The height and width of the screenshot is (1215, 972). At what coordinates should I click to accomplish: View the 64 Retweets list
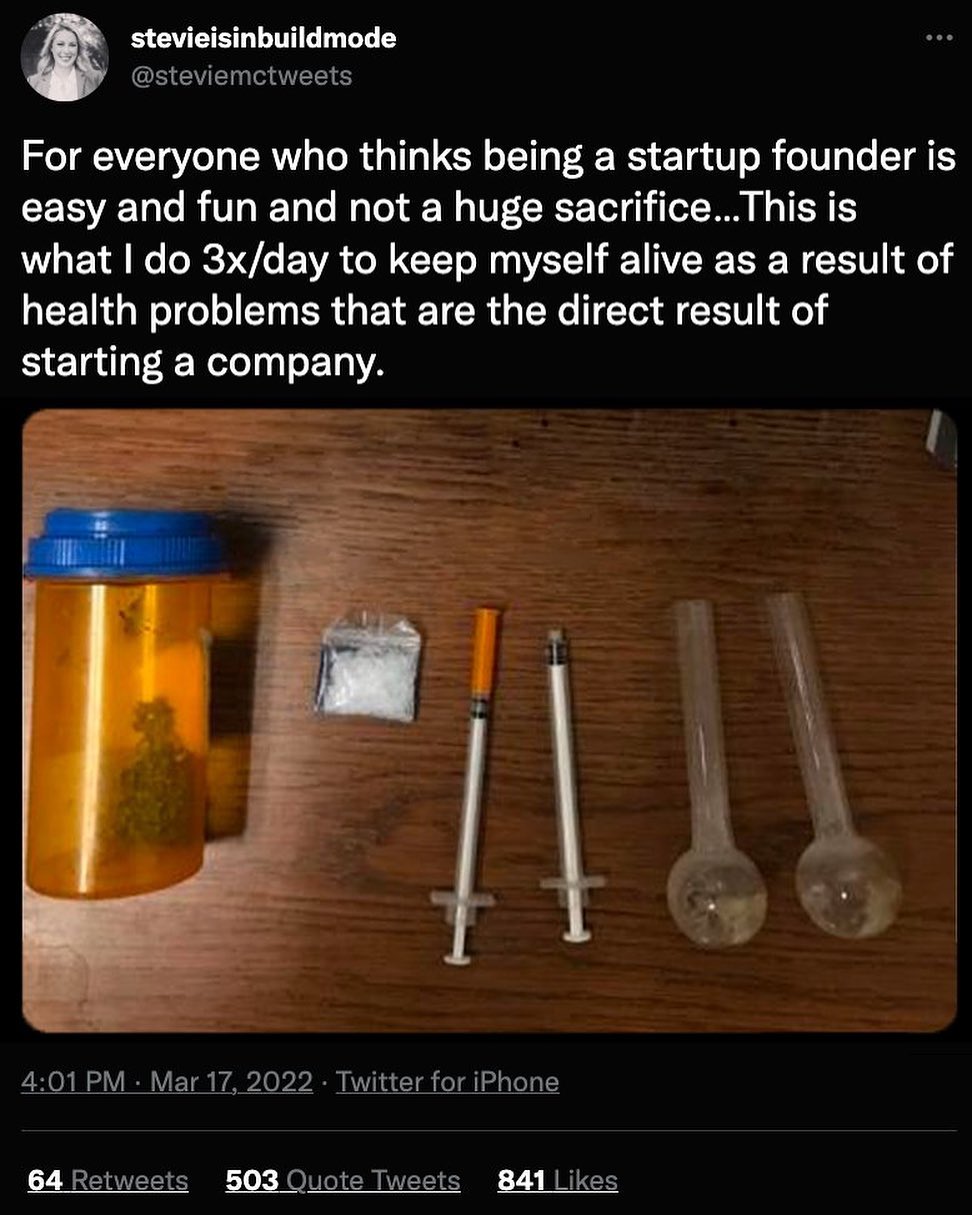click(108, 1180)
